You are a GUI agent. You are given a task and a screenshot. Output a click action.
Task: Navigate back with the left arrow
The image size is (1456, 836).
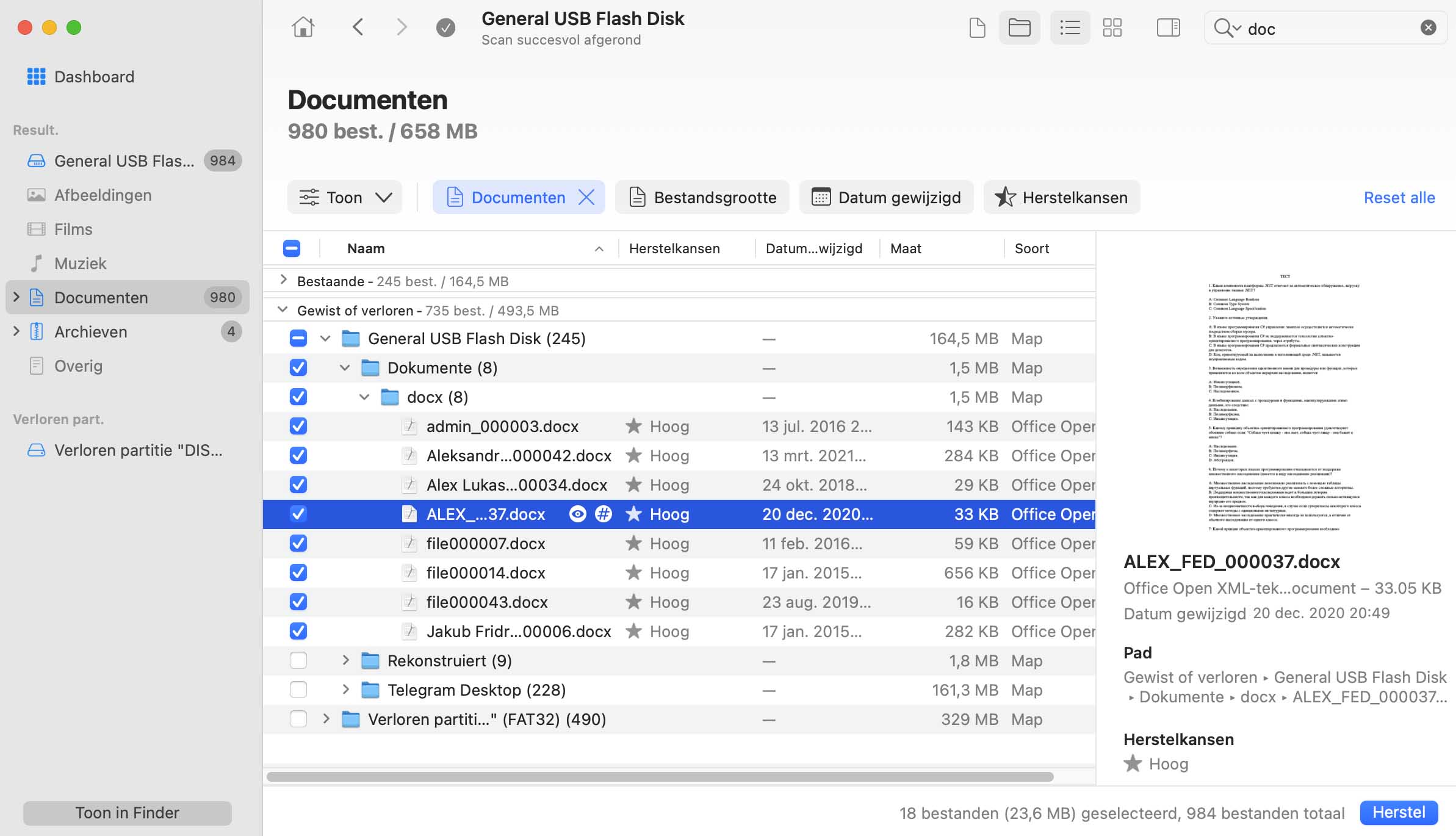click(x=358, y=27)
